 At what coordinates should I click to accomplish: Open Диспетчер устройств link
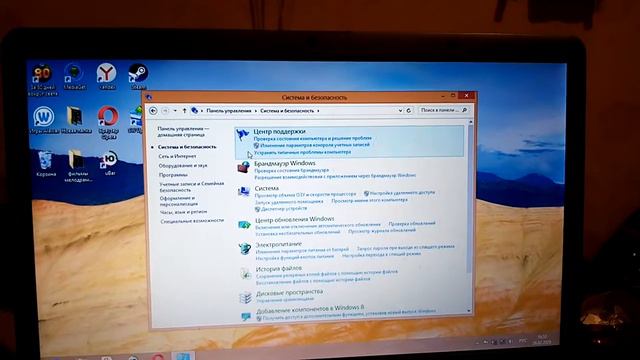[284, 209]
